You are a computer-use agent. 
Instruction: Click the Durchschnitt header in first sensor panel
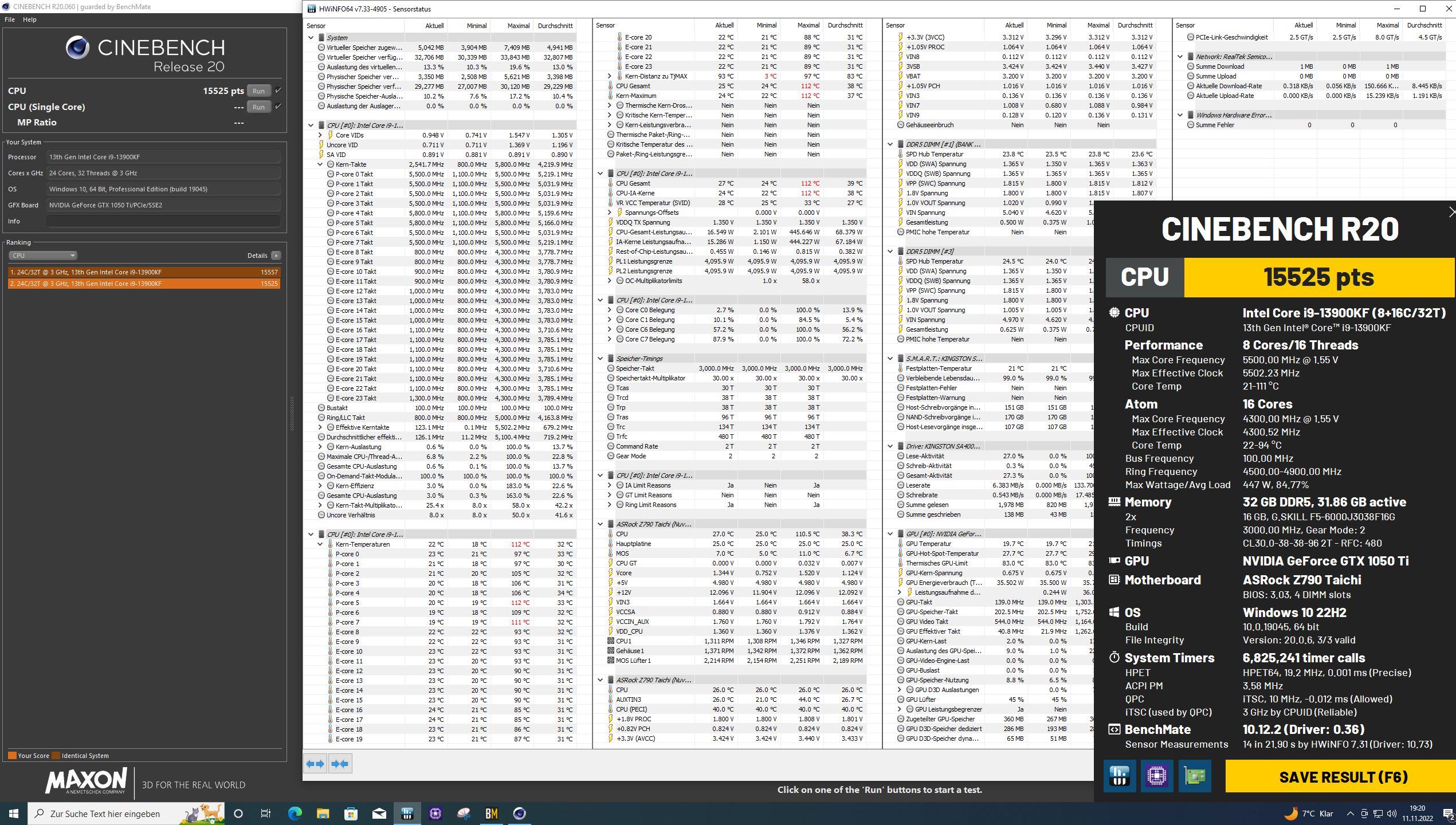click(x=555, y=26)
